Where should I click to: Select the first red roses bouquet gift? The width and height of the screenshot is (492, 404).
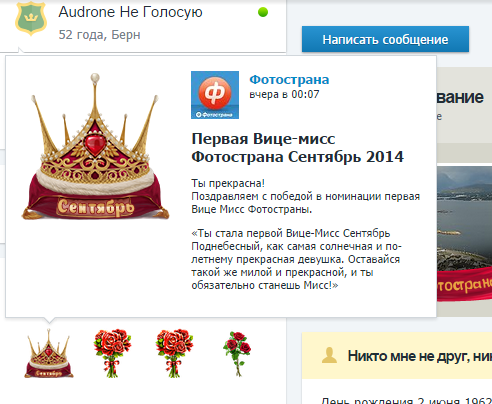(112, 353)
